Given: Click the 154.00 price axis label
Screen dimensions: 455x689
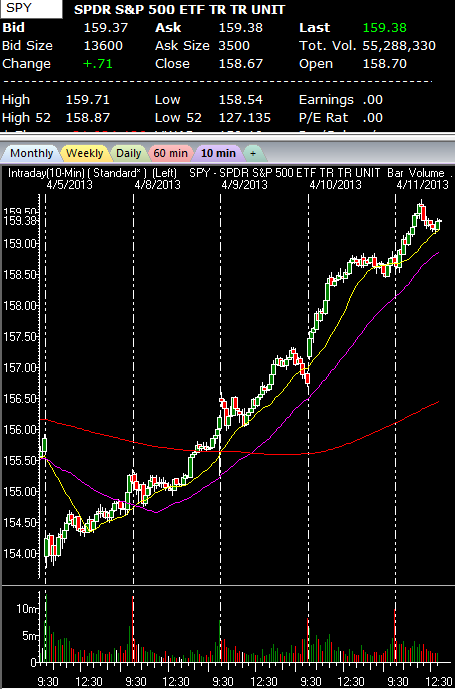Looking at the screenshot, I should [18, 554].
